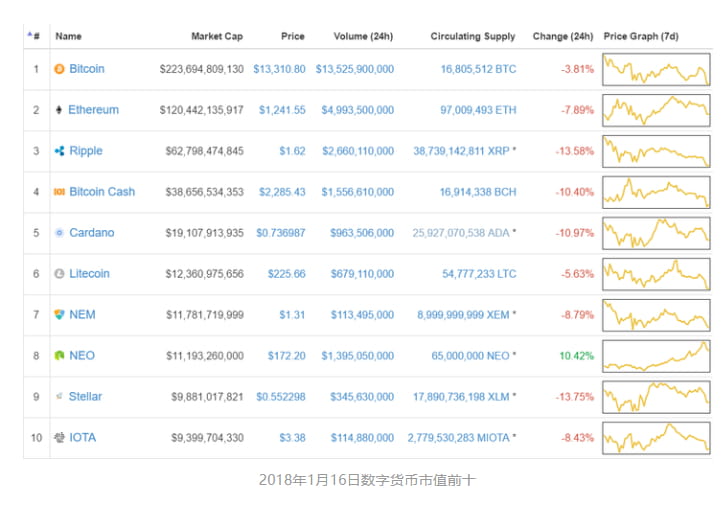Click the NEM shield logo icon
This screenshot has width=726, height=530.
coord(59,315)
